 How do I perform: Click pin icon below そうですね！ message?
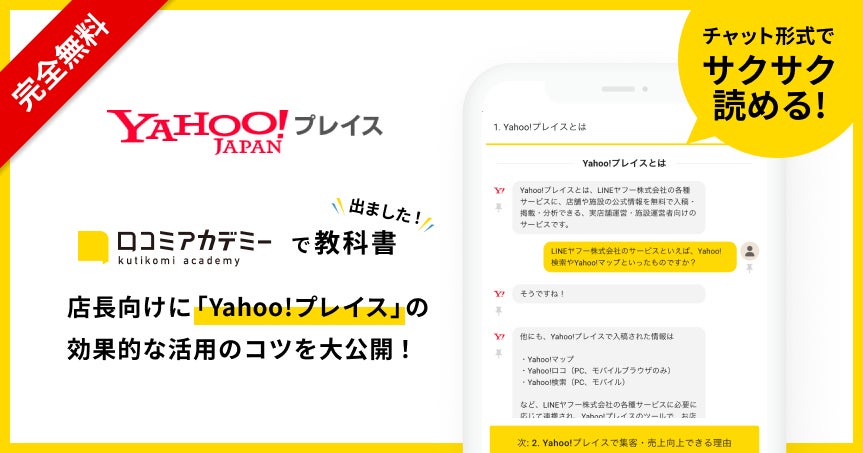pyautogui.click(x=499, y=311)
